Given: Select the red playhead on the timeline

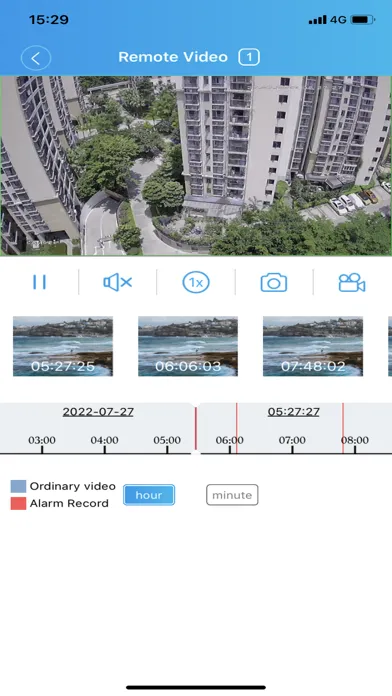Looking at the screenshot, I should click(196, 429).
